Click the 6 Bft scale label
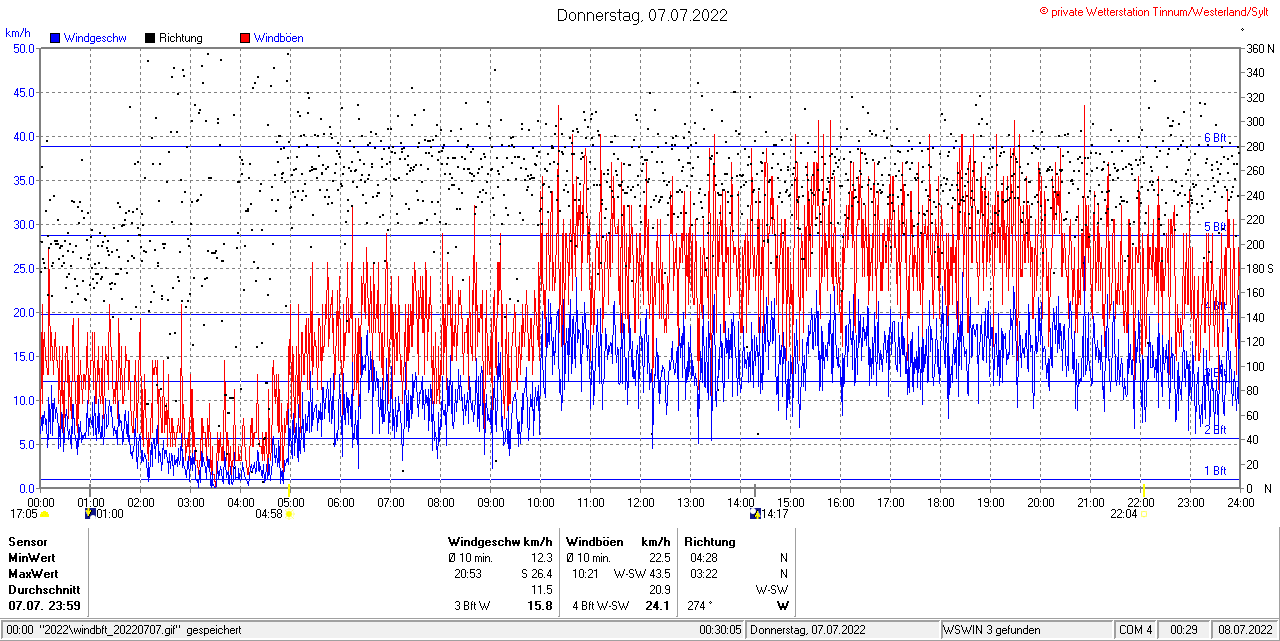 pos(1215,138)
